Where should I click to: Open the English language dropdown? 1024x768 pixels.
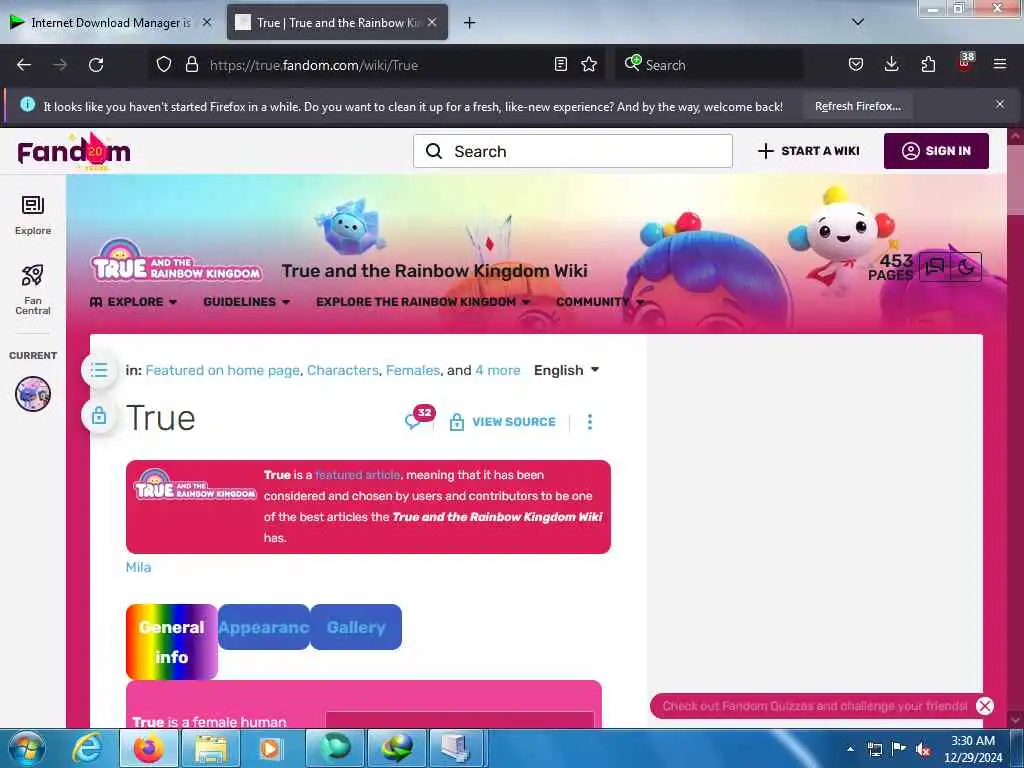click(566, 370)
